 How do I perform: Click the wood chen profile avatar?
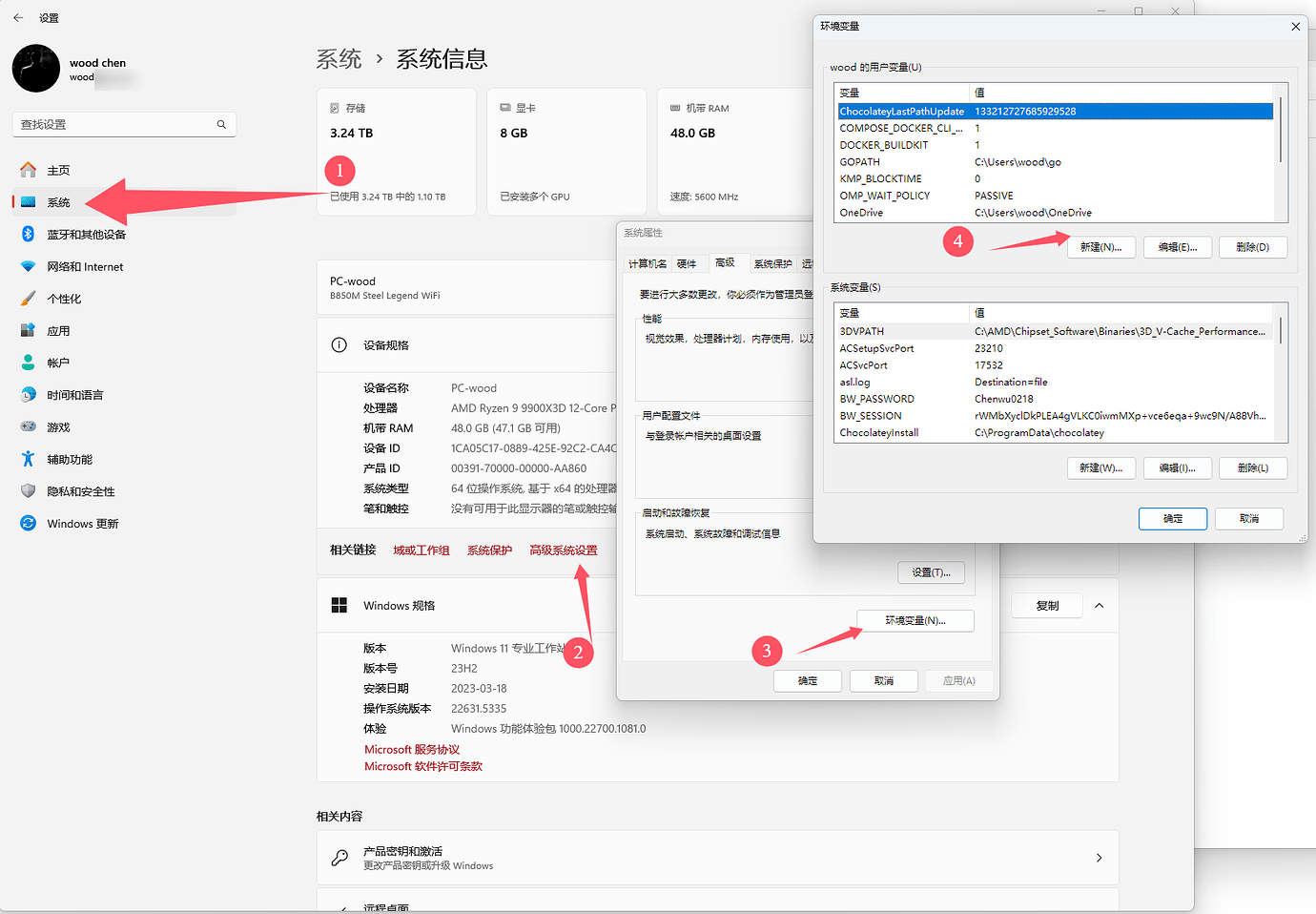click(35, 68)
